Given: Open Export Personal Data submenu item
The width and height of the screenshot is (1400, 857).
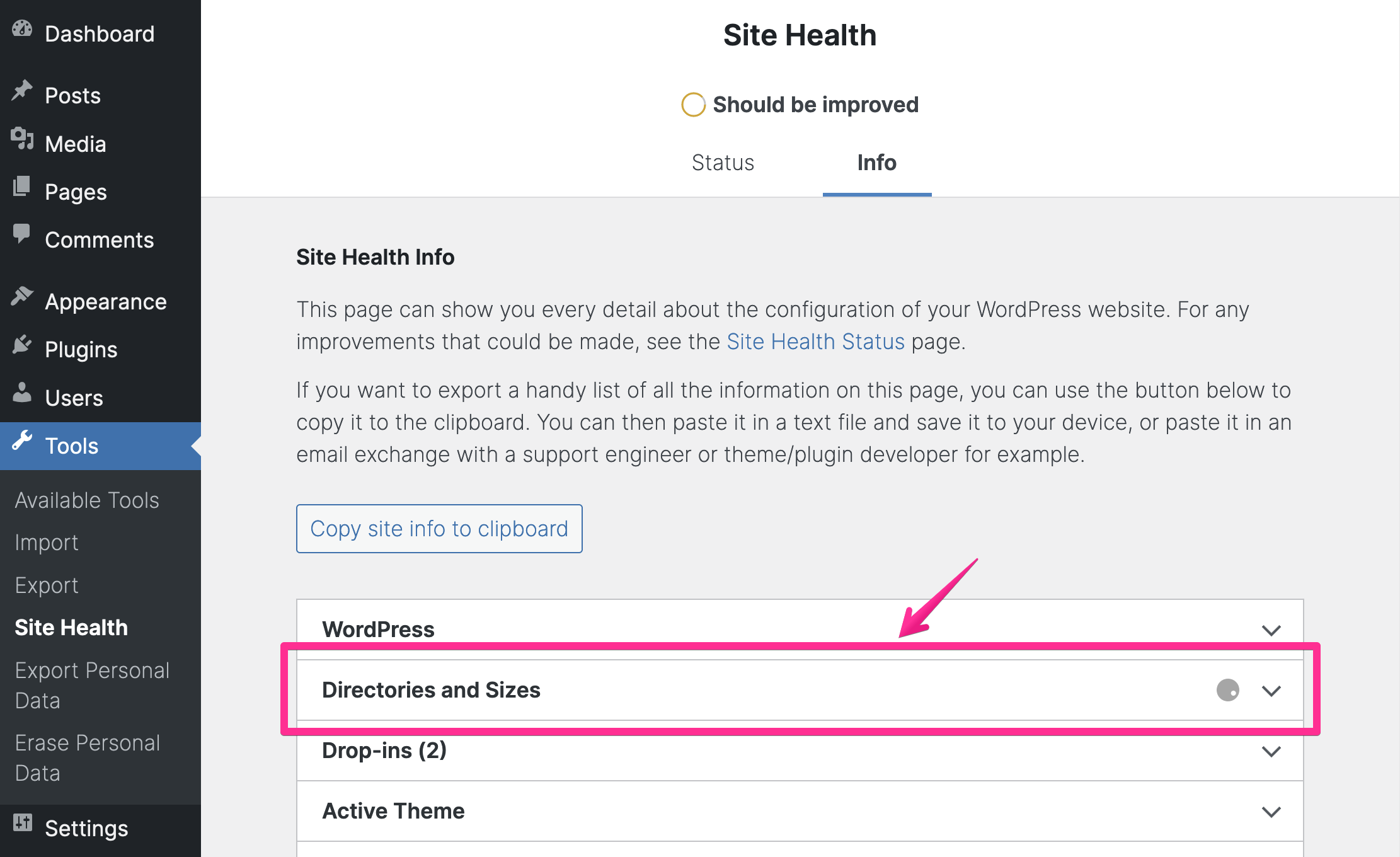Looking at the screenshot, I should [x=92, y=686].
